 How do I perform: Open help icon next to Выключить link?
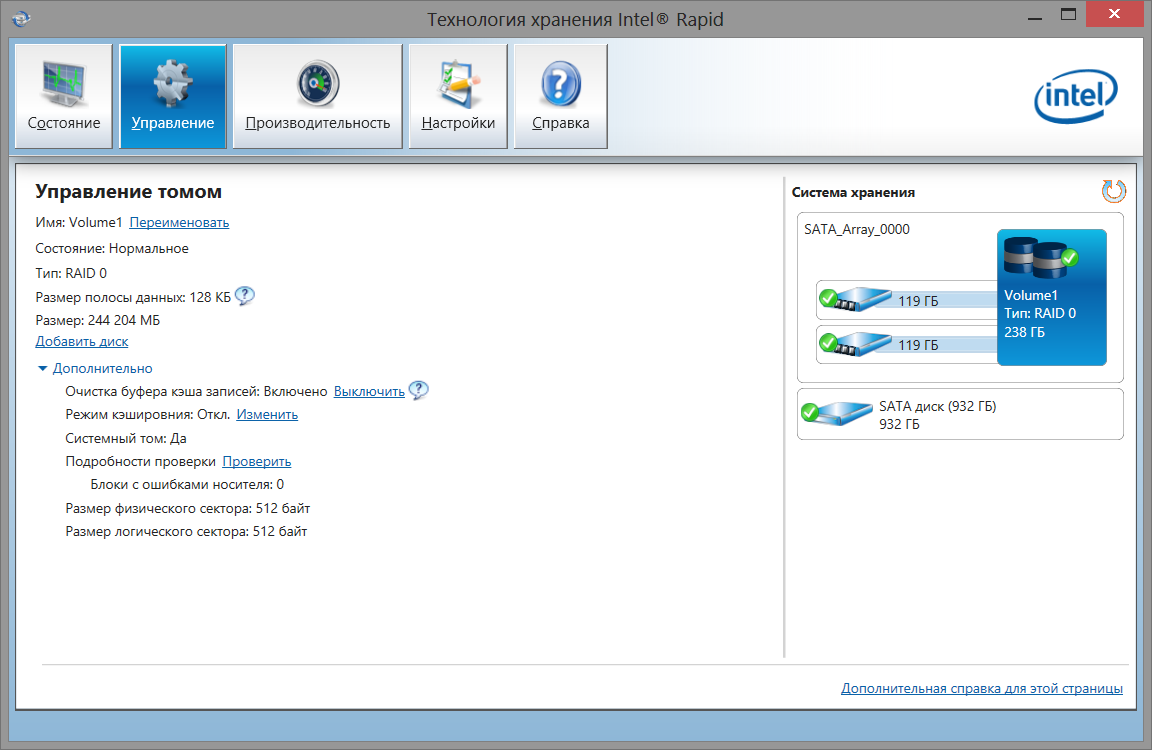(418, 390)
